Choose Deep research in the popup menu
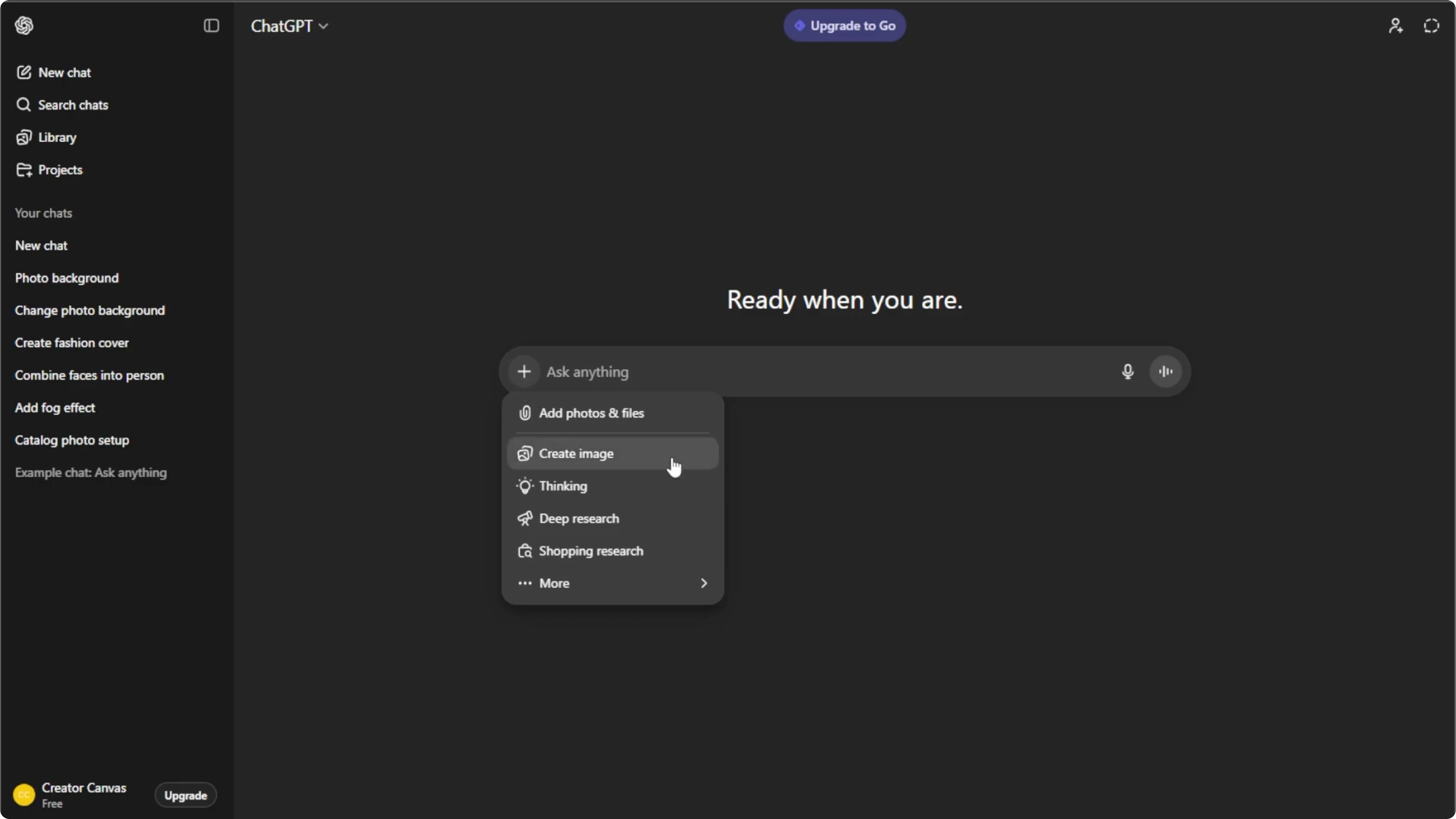Viewport: 1456px width, 819px height. coord(613,518)
